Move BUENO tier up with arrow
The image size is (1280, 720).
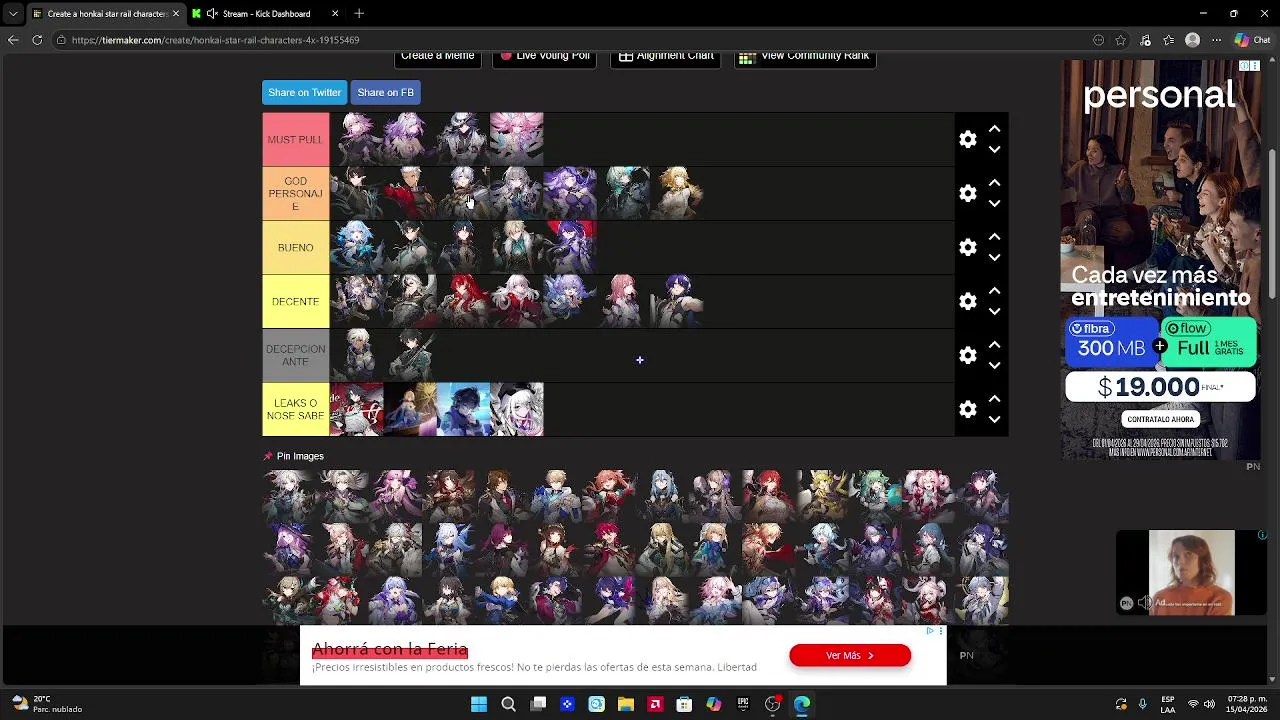(994, 238)
